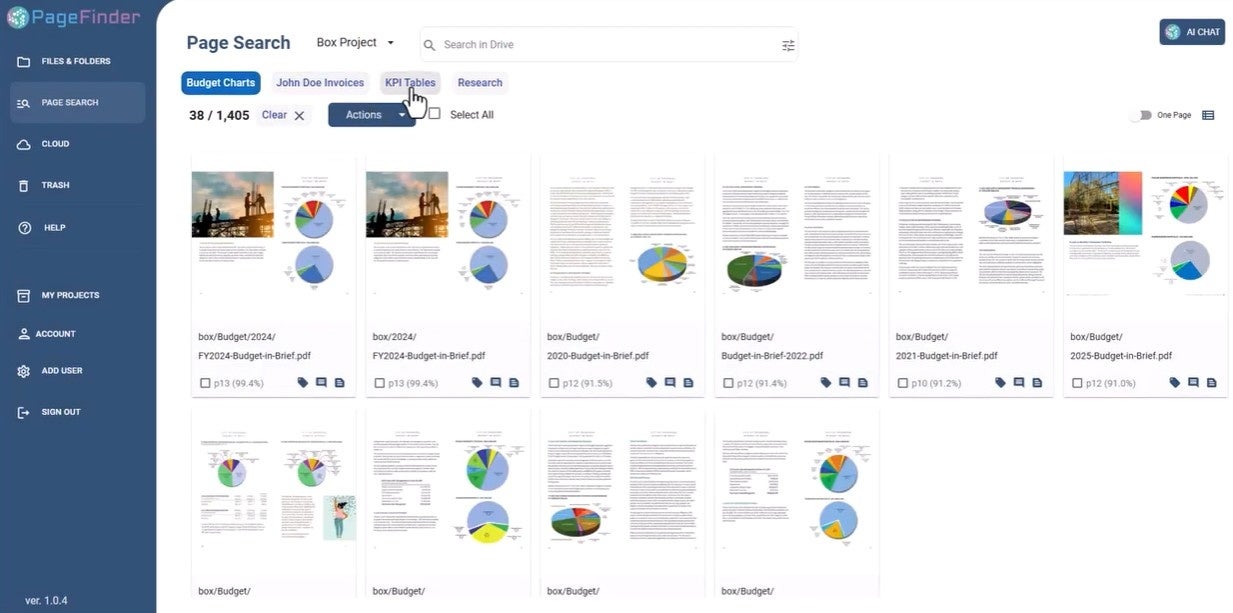Expand the Actions dropdown menu
The width and height of the screenshot is (1233, 613).
372,115
